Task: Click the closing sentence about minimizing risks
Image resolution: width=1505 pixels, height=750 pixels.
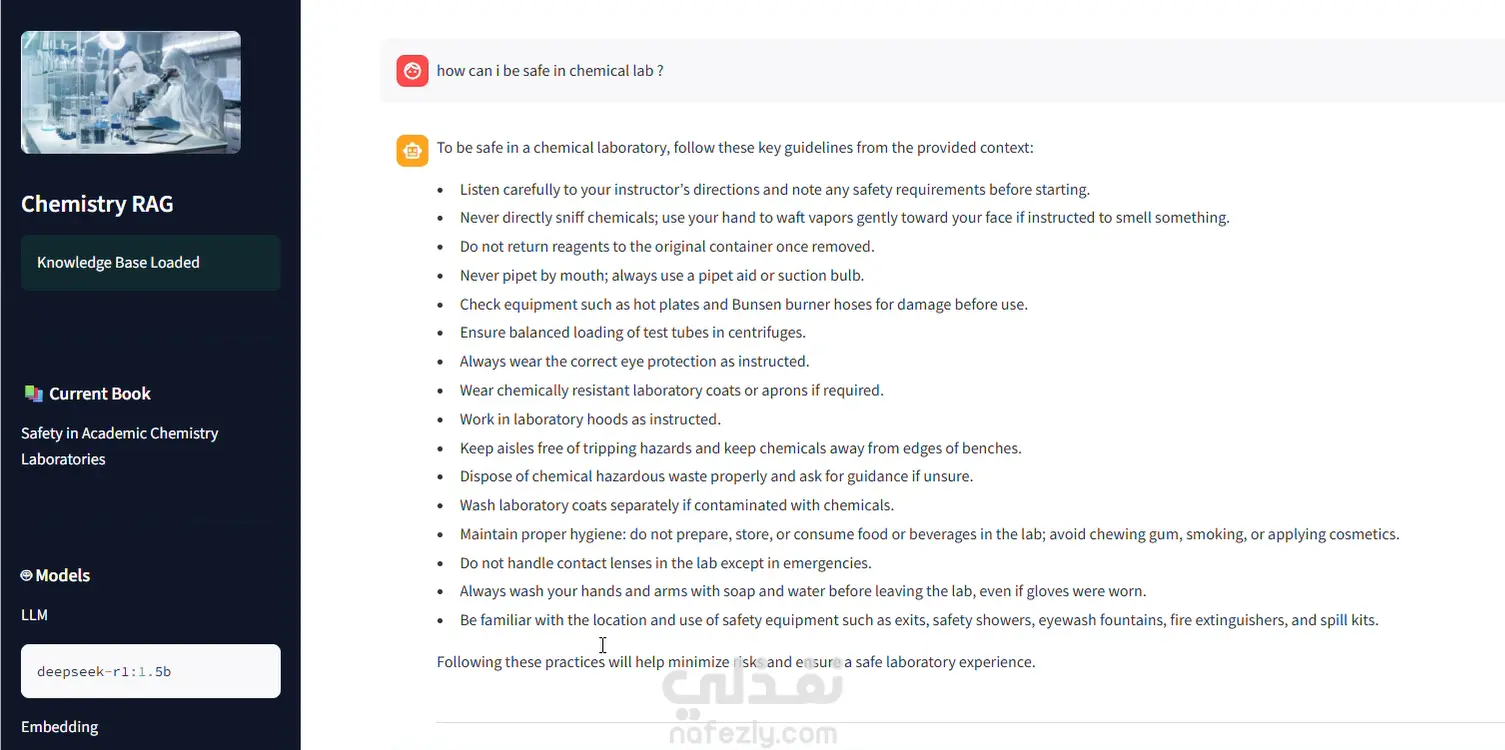Action: [736, 662]
